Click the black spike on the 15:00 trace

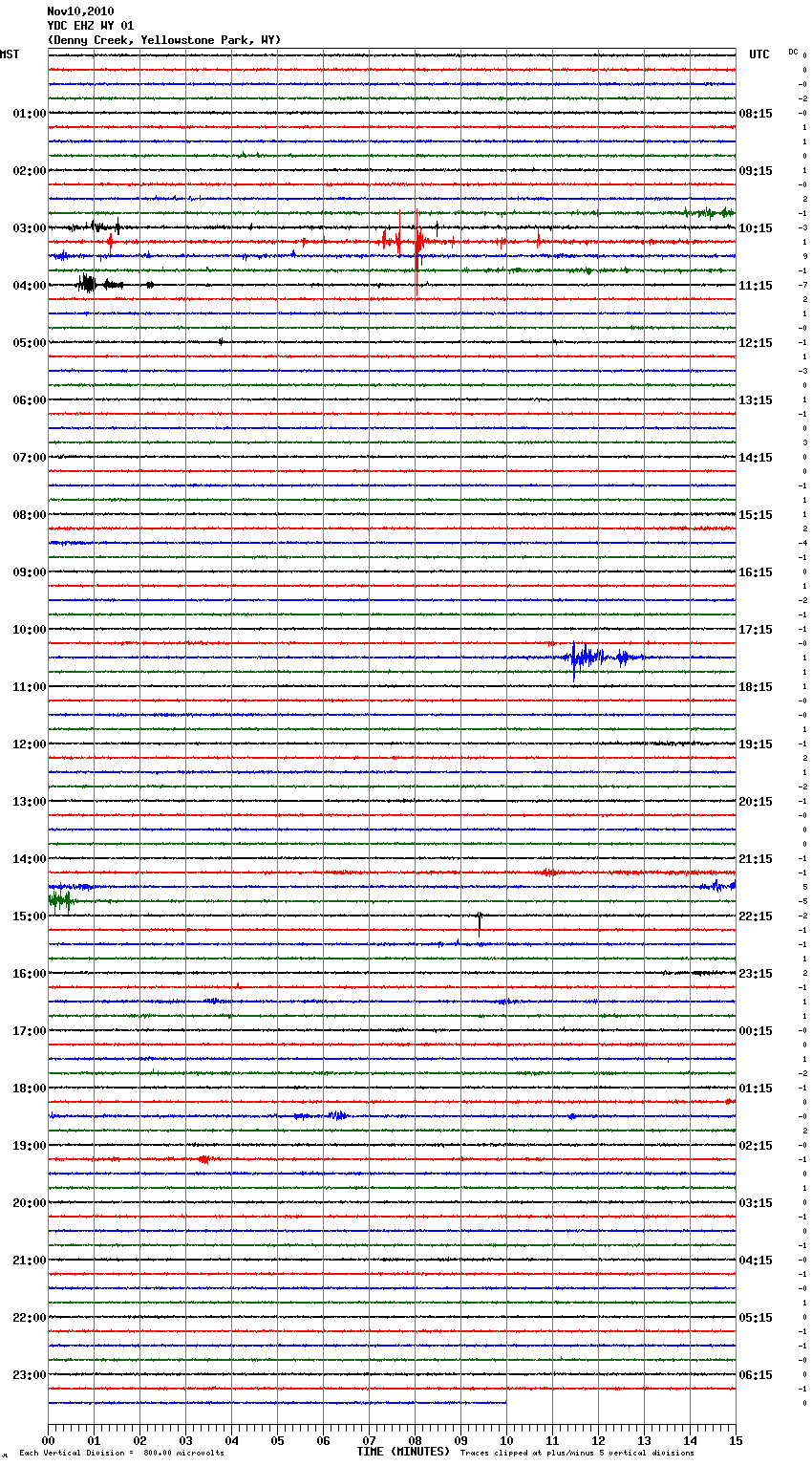point(480,920)
